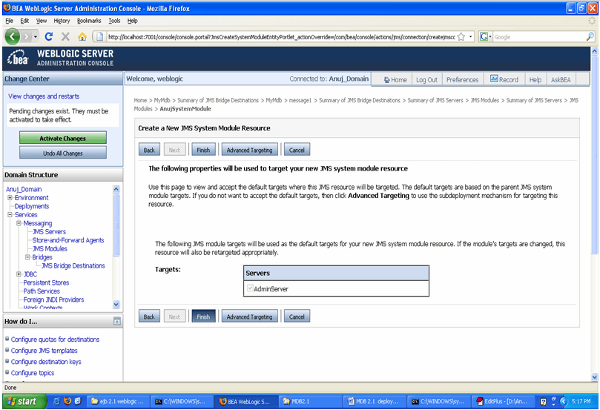Collapse the Services tree node

coord(10,214)
